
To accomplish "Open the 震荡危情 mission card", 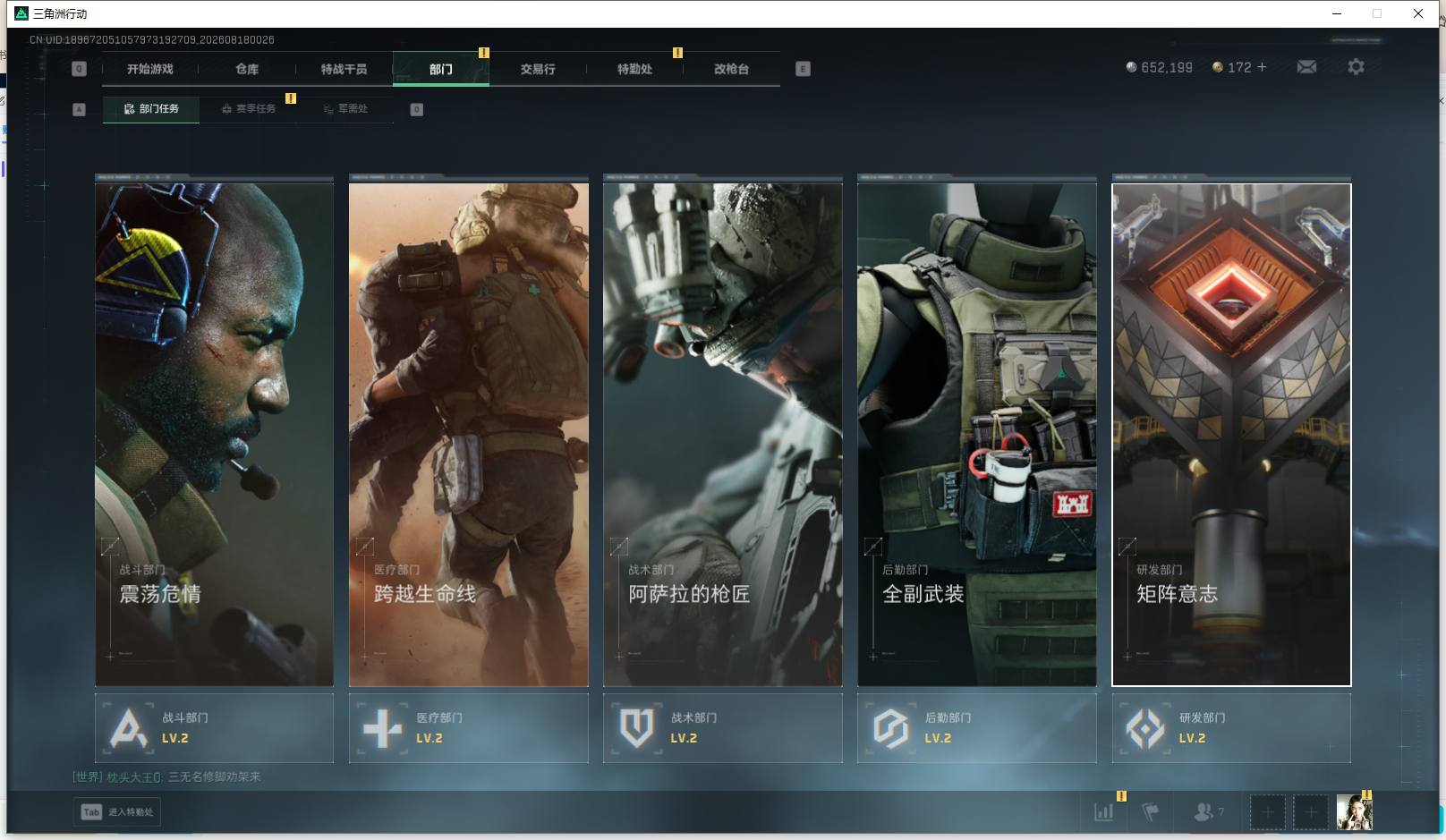I will [214, 434].
